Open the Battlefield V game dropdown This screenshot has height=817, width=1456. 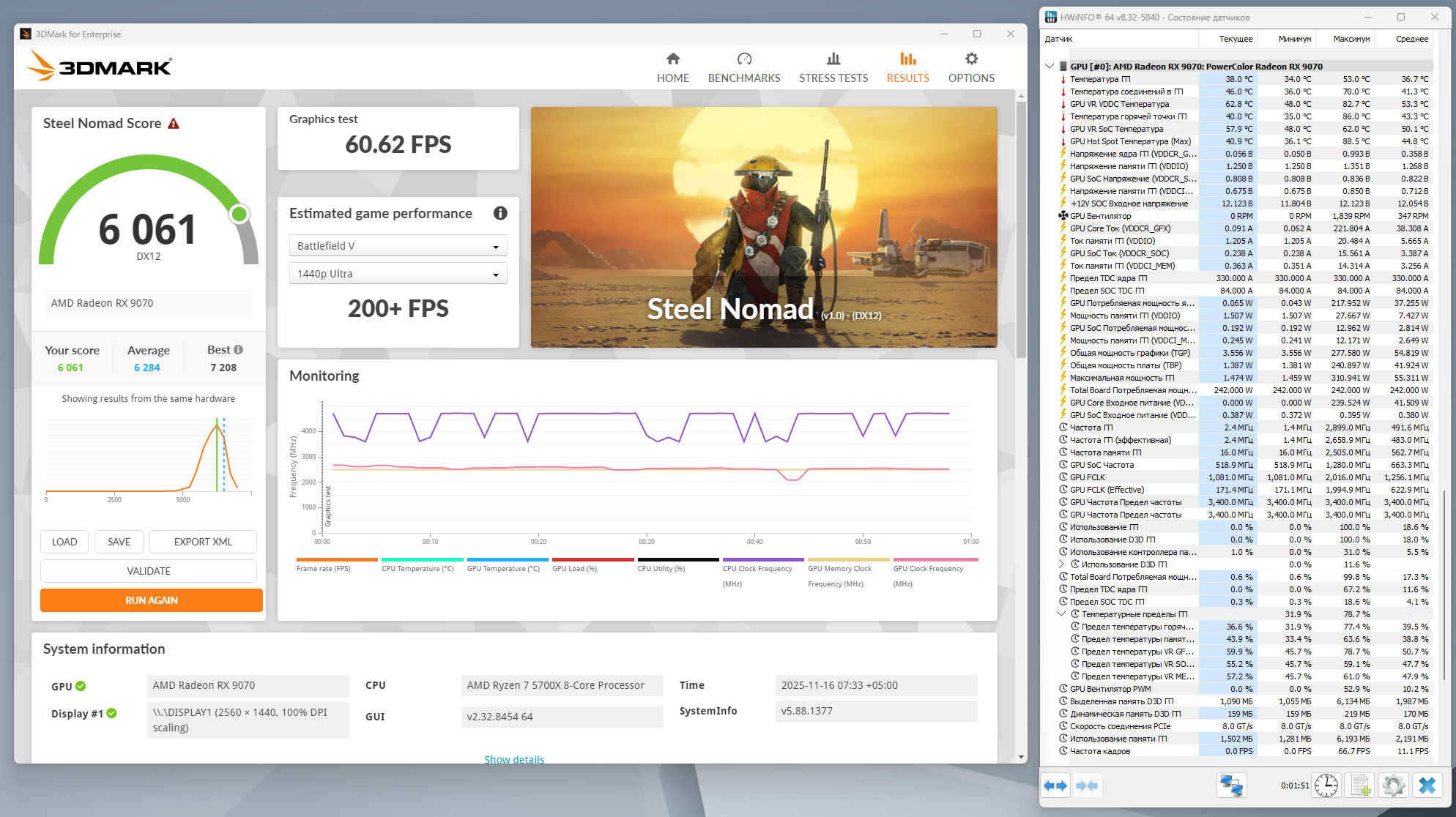point(398,246)
